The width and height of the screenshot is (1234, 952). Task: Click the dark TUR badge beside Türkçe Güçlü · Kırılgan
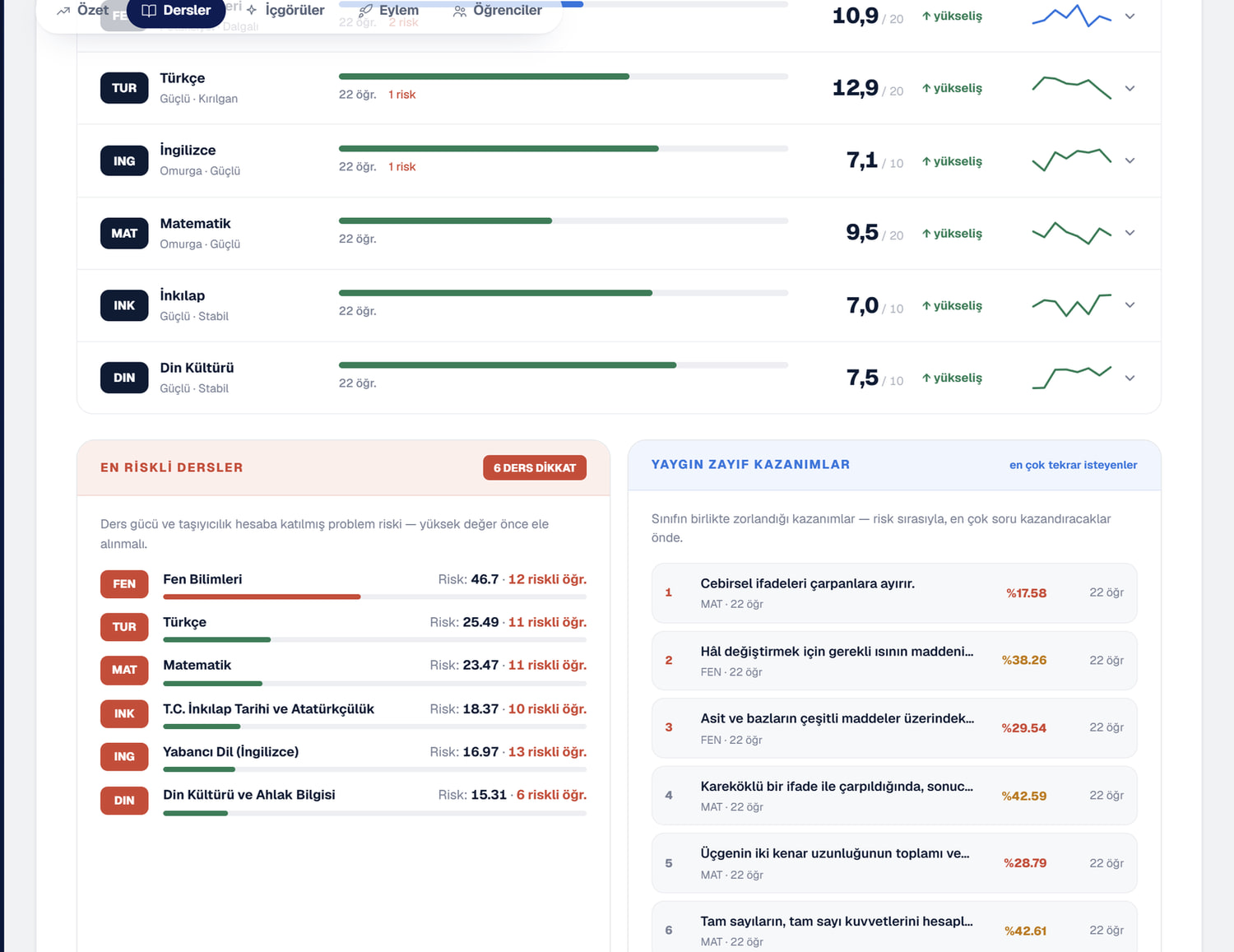[x=124, y=88]
